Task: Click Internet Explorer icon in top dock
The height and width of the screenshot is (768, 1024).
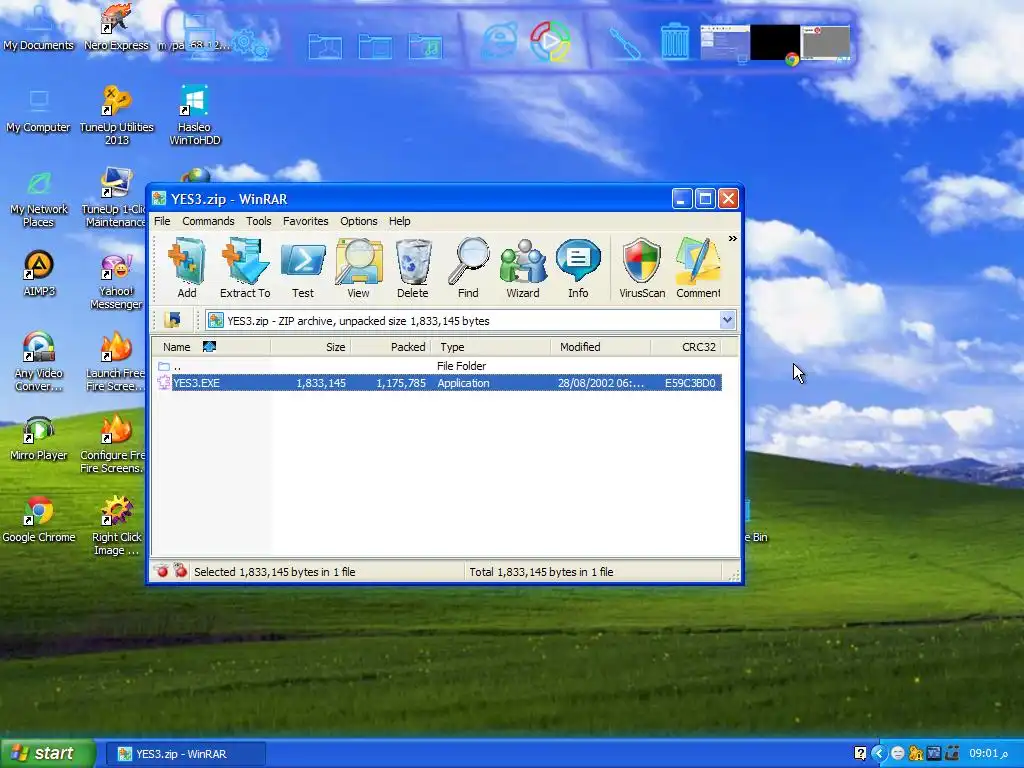Action: pyautogui.click(x=500, y=42)
